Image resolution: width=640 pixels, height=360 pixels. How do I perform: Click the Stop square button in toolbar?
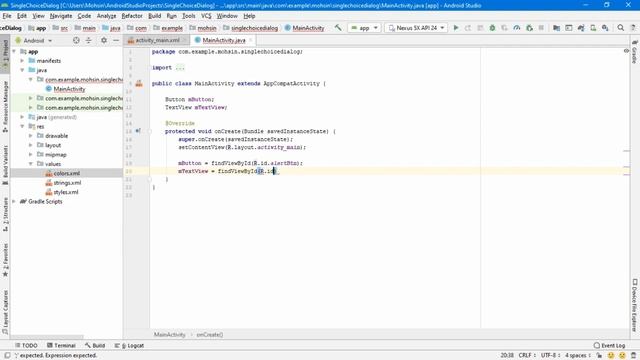(541, 28)
